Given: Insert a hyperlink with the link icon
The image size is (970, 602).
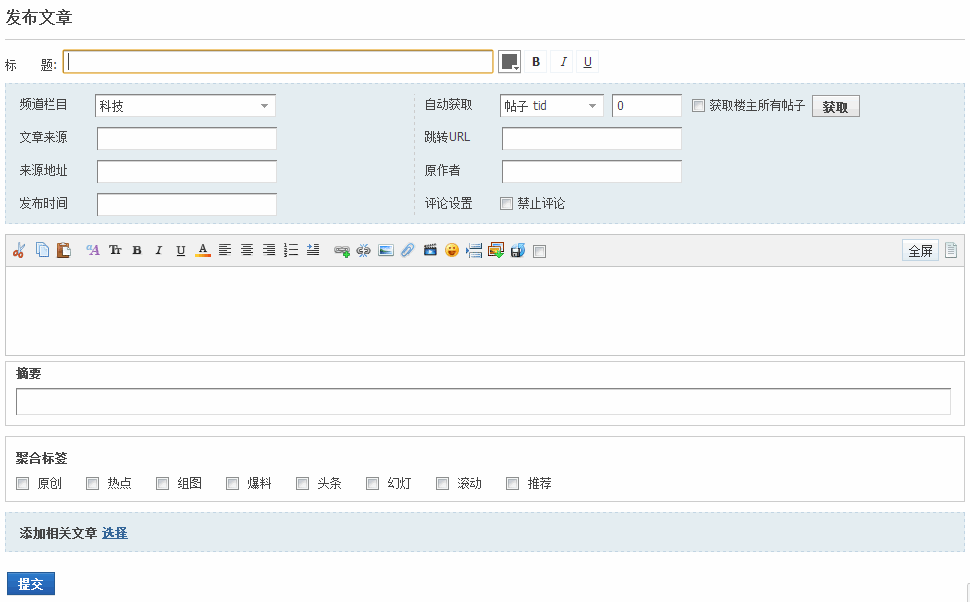Looking at the screenshot, I should click(342, 250).
